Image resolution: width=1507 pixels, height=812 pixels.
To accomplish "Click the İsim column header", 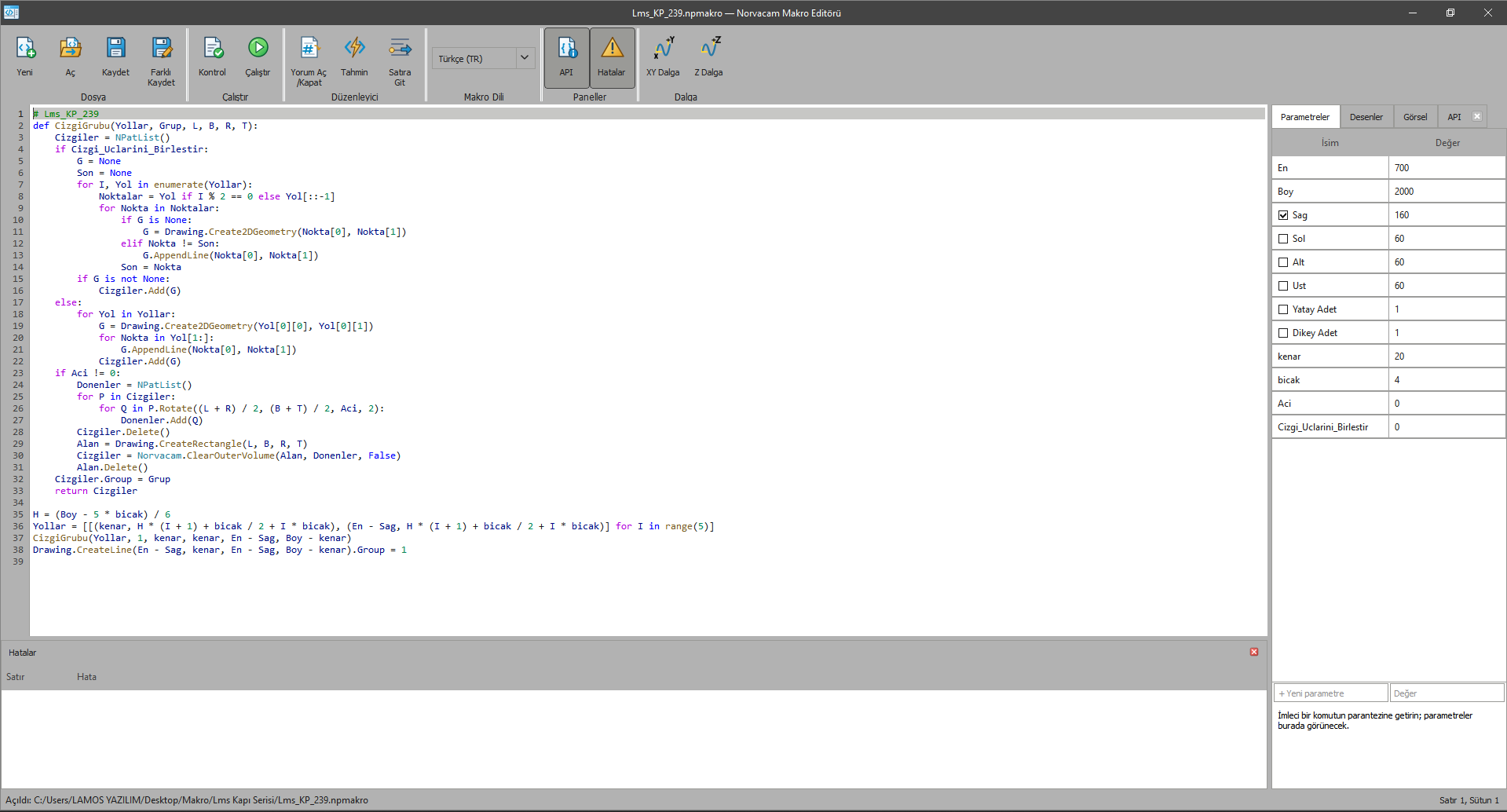I will [1330, 143].
